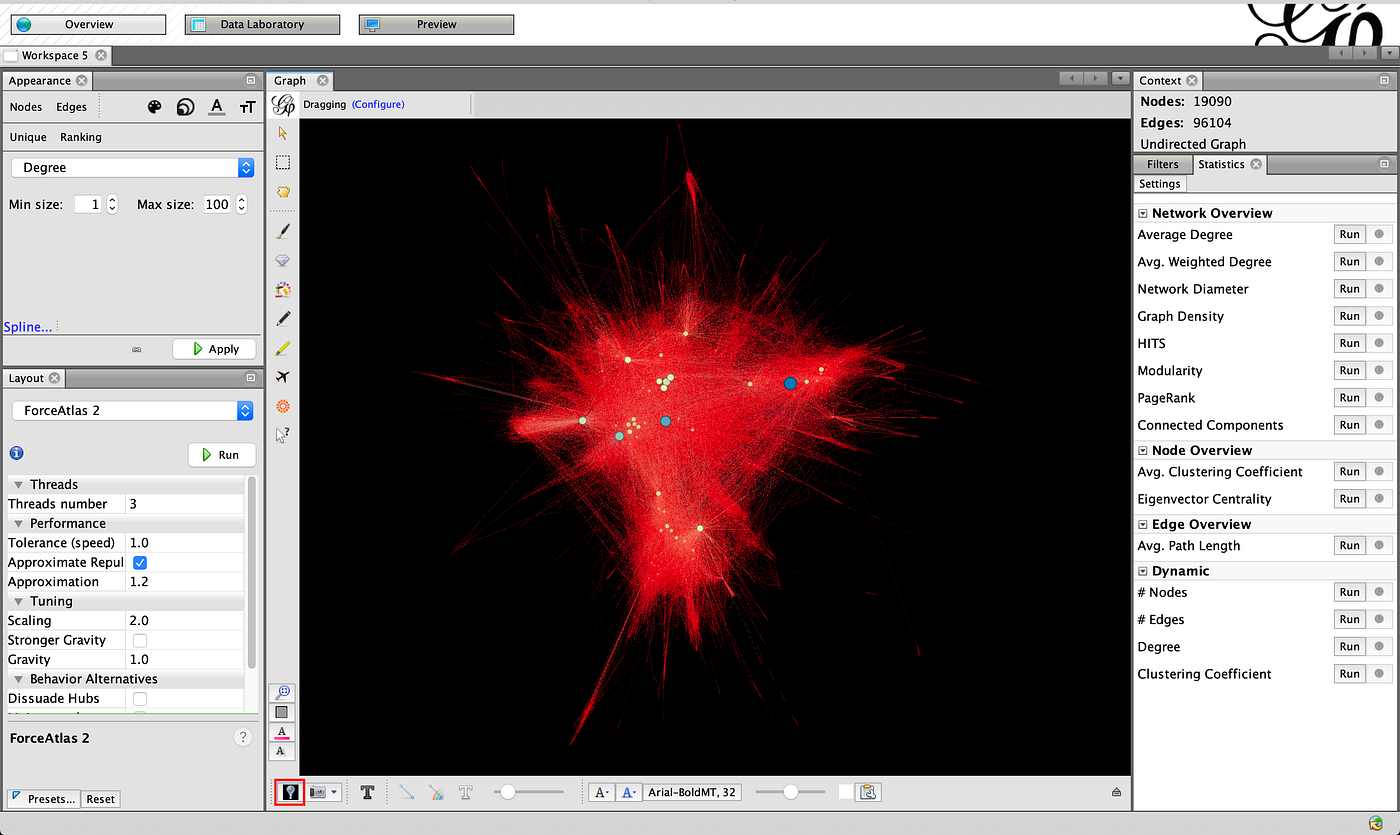Run the Modularity statistic

click(1350, 370)
